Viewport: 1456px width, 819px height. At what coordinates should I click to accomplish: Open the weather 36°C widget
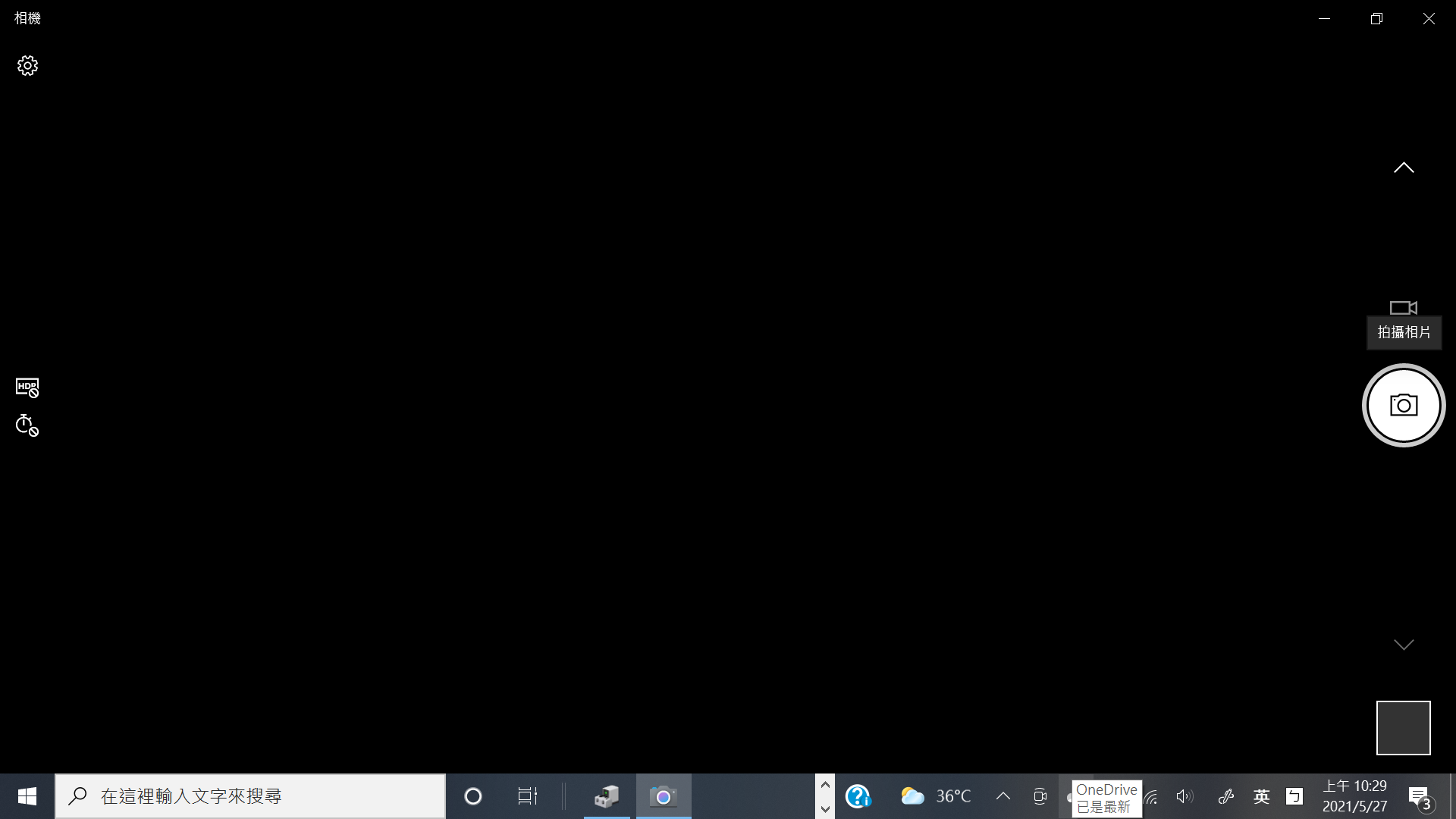pos(936,796)
